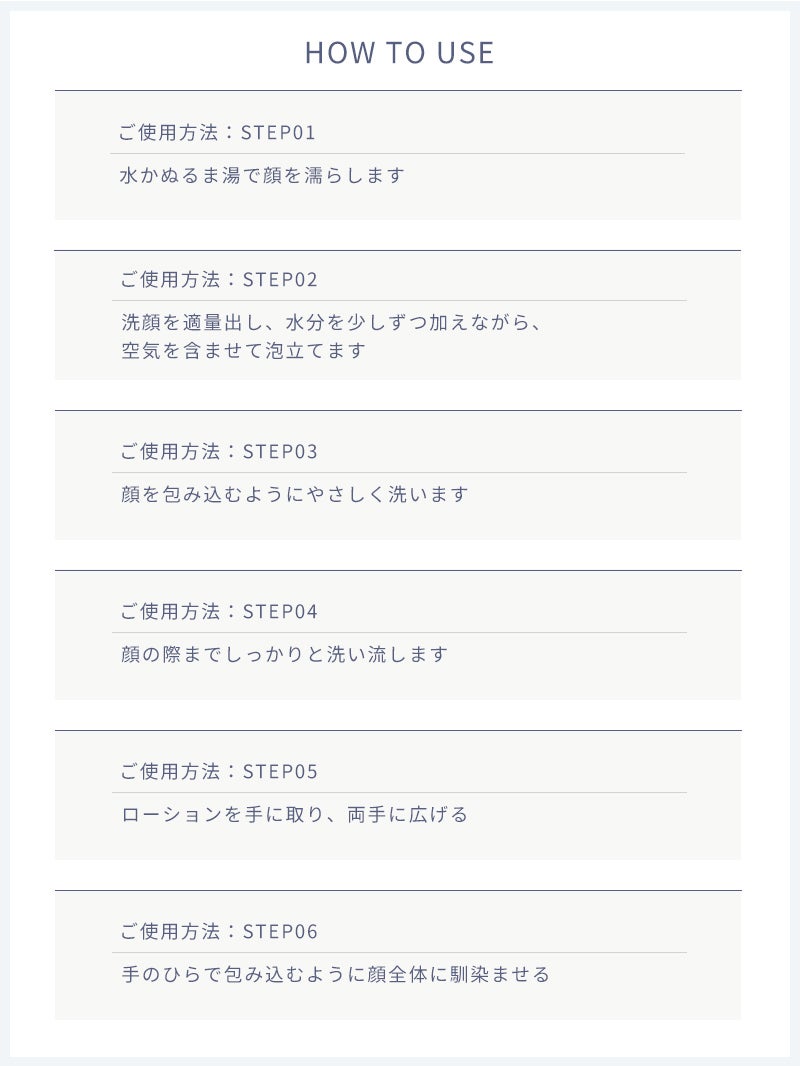Viewport: 800px width, 1066px height.
Task: Select the ご使用方法：STEP02 title
Action: [219, 279]
